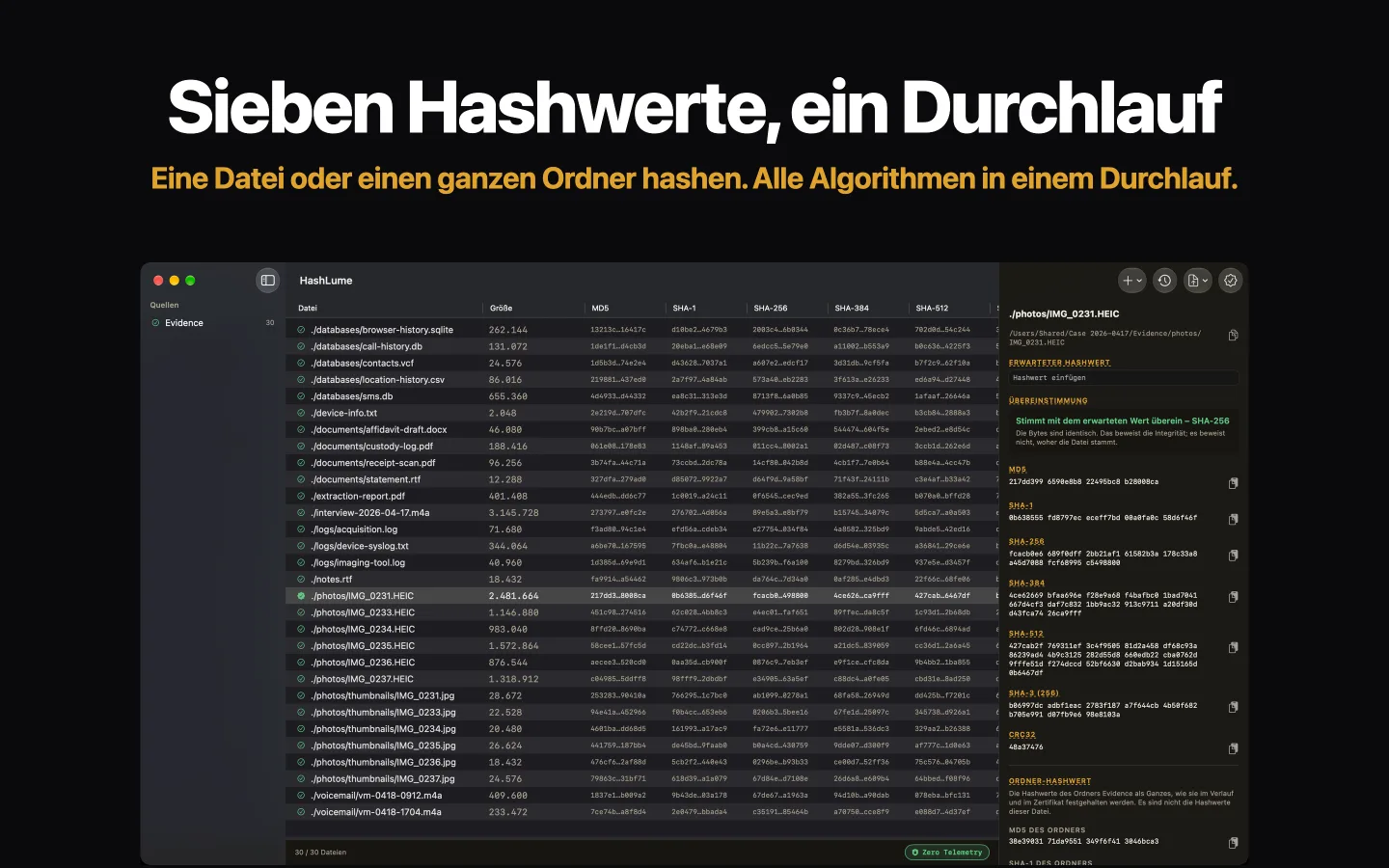Copy the SHA-512 hash value
The image size is (1389, 868).
(1233, 648)
